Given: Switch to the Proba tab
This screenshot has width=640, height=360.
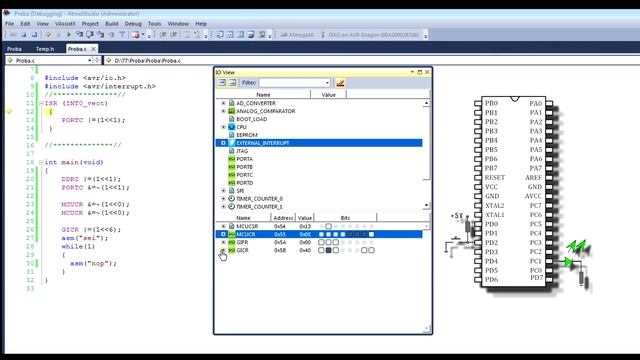Looking at the screenshot, I should 14,49.
